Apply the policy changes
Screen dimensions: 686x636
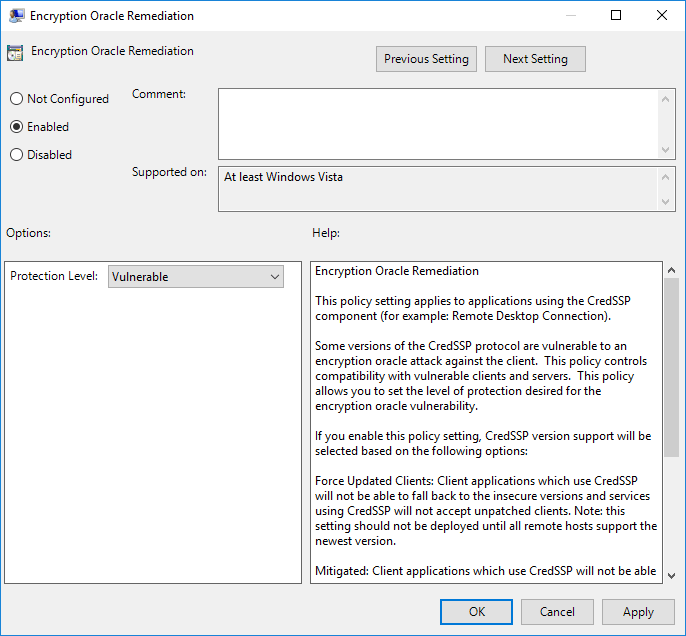(638, 612)
